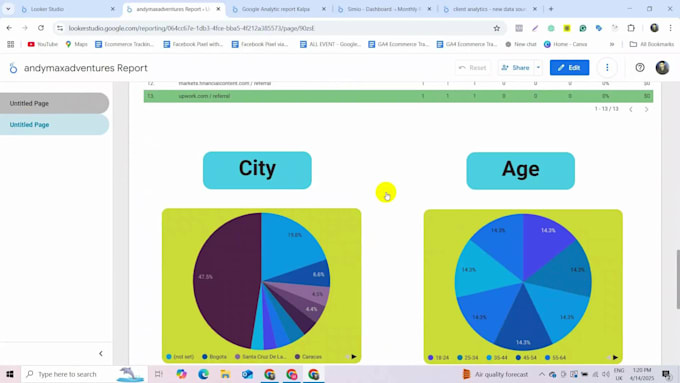
Task: Go to next table page arrow
Action: pos(646,109)
